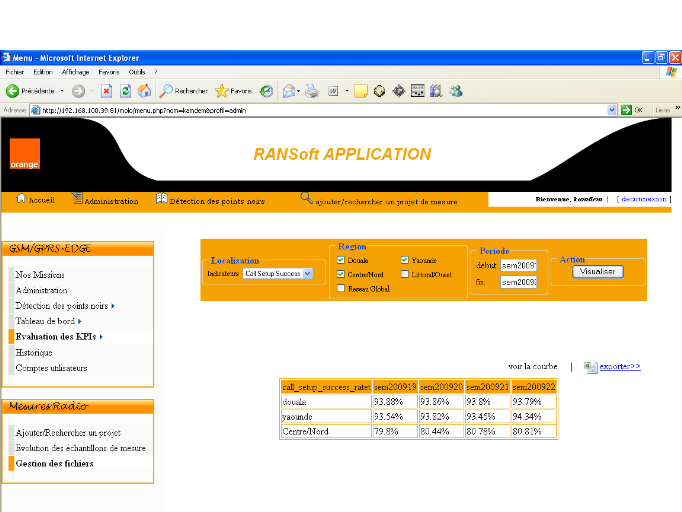Expand the Evaluation des KPIs submenu
Screen dimensions: 682x512
59,337
